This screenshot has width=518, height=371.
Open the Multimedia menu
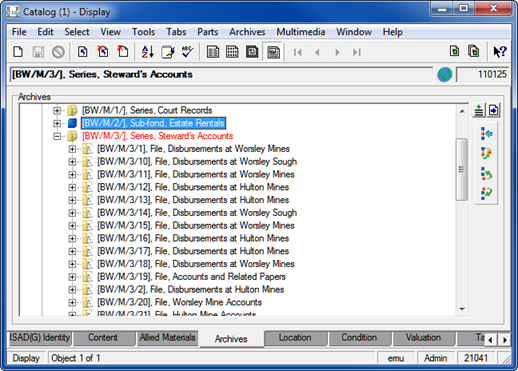coord(301,32)
